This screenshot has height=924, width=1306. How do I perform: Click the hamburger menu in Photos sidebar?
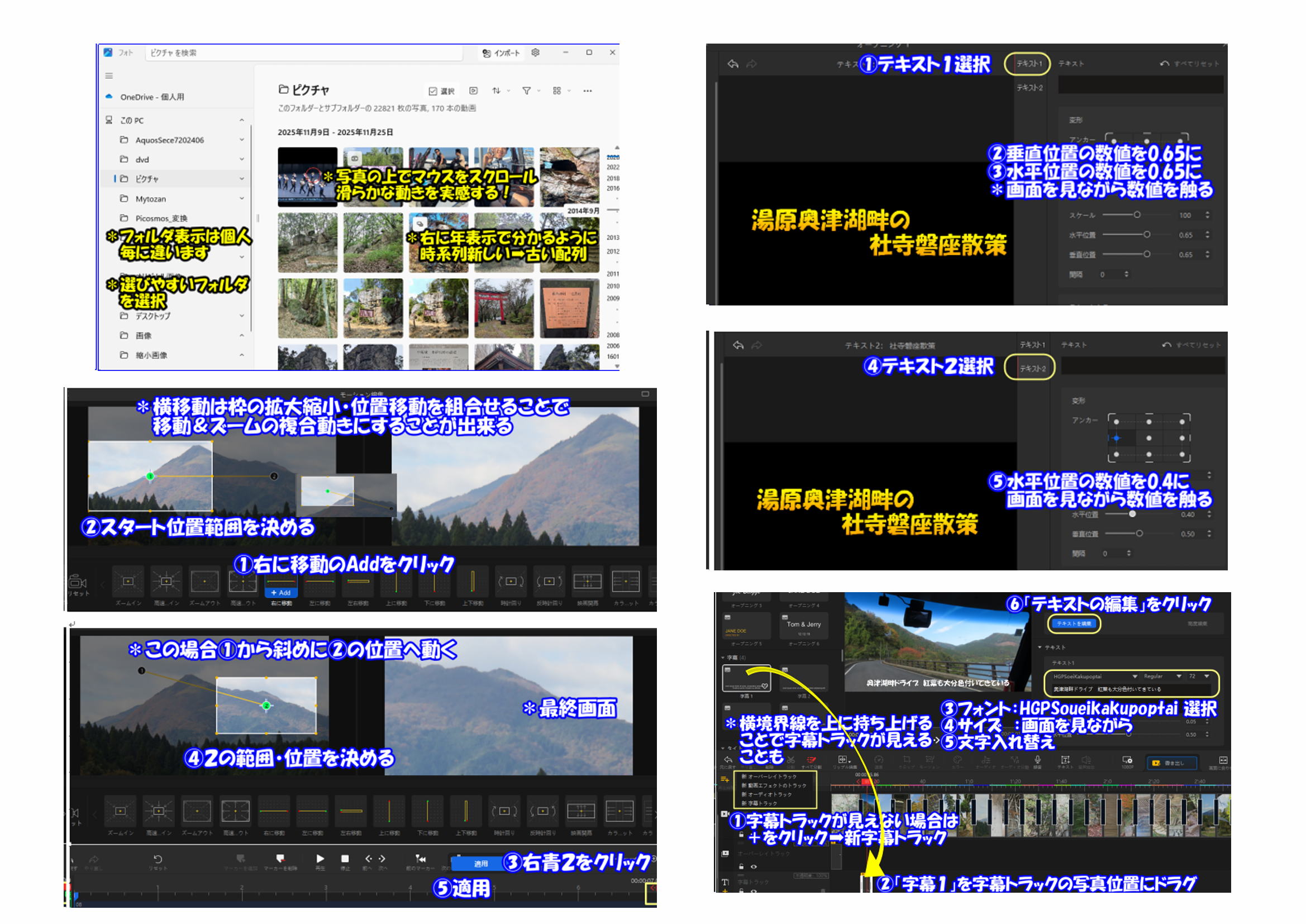(108, 75)
